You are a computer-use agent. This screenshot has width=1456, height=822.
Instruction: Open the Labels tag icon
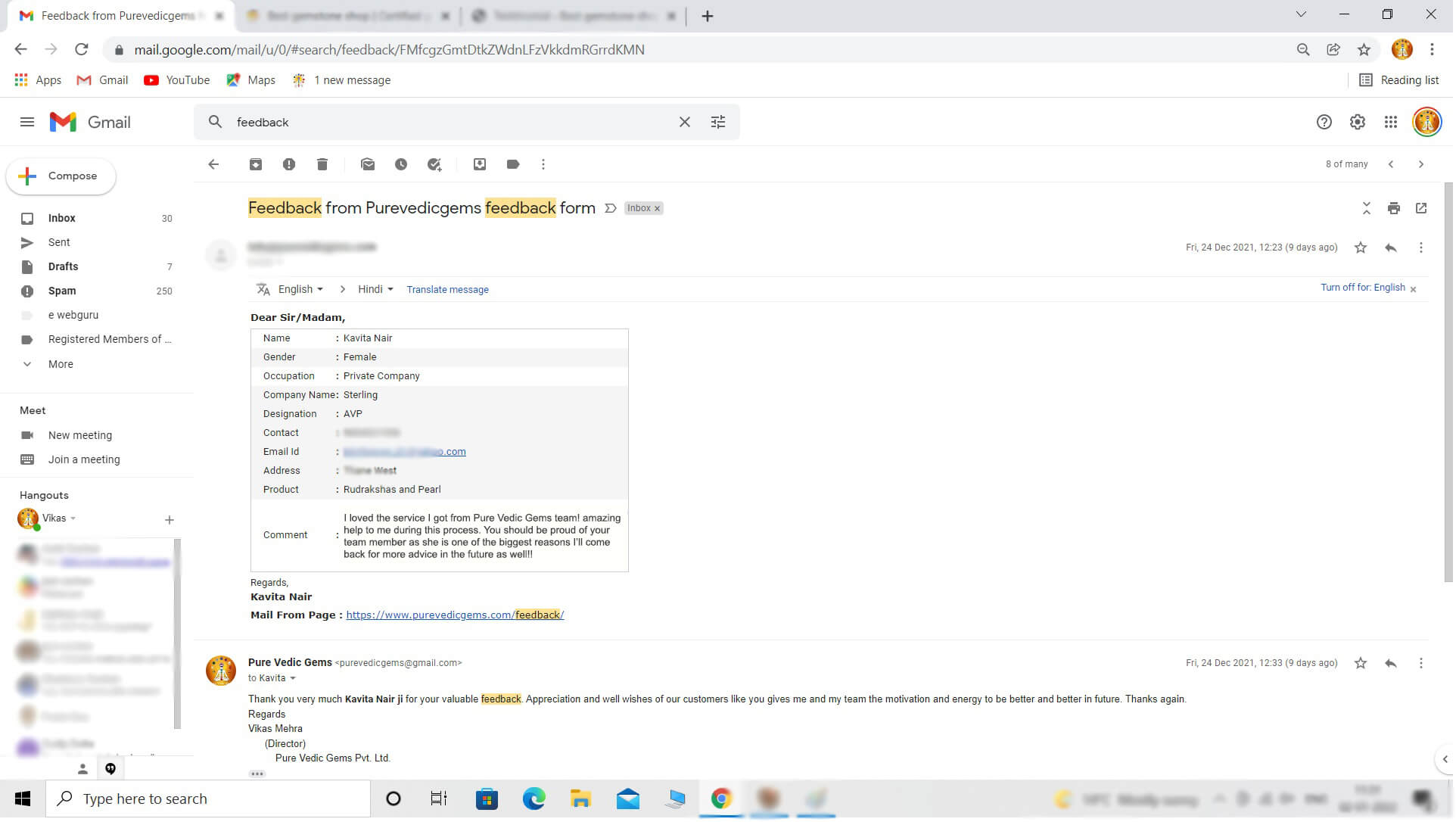point(513,164)
